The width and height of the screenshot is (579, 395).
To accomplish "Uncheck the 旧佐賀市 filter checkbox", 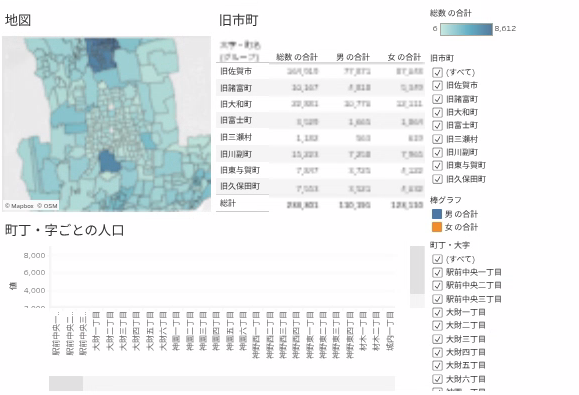I will (437, 86).
